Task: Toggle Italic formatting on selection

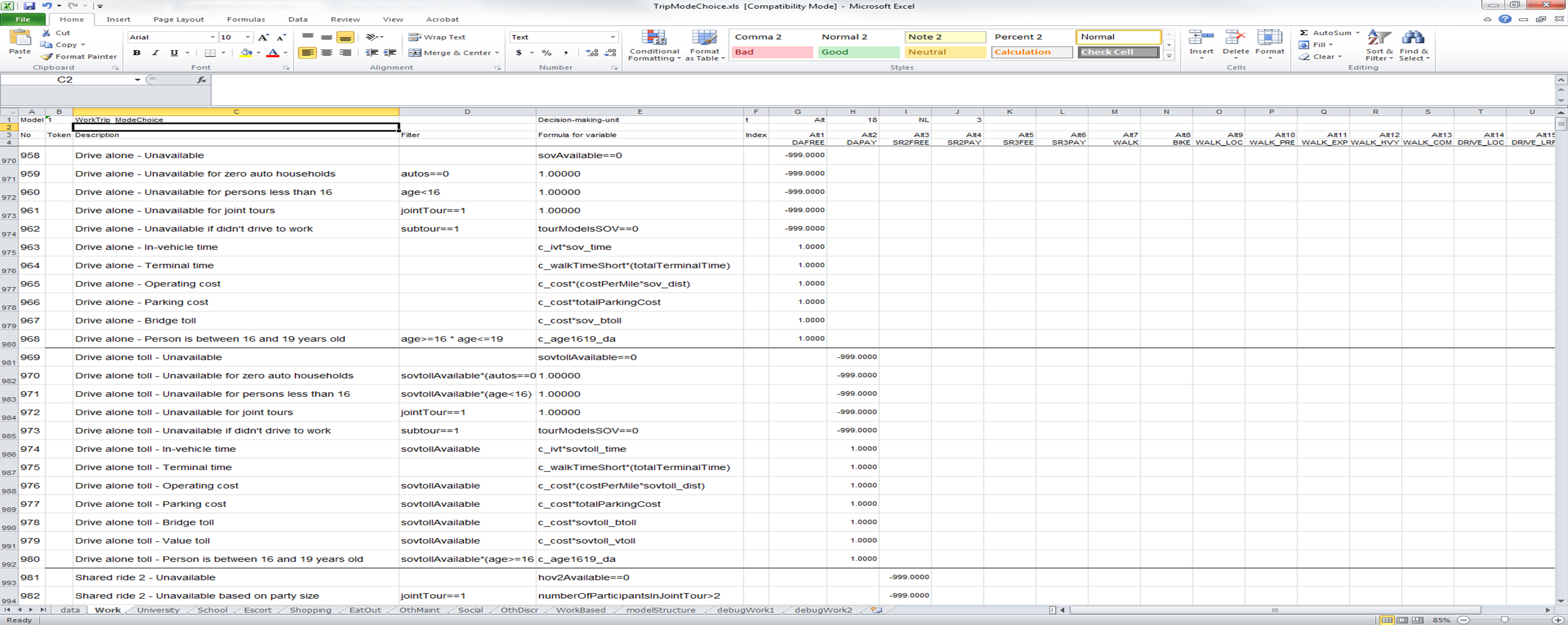Action: pos(154,52)
